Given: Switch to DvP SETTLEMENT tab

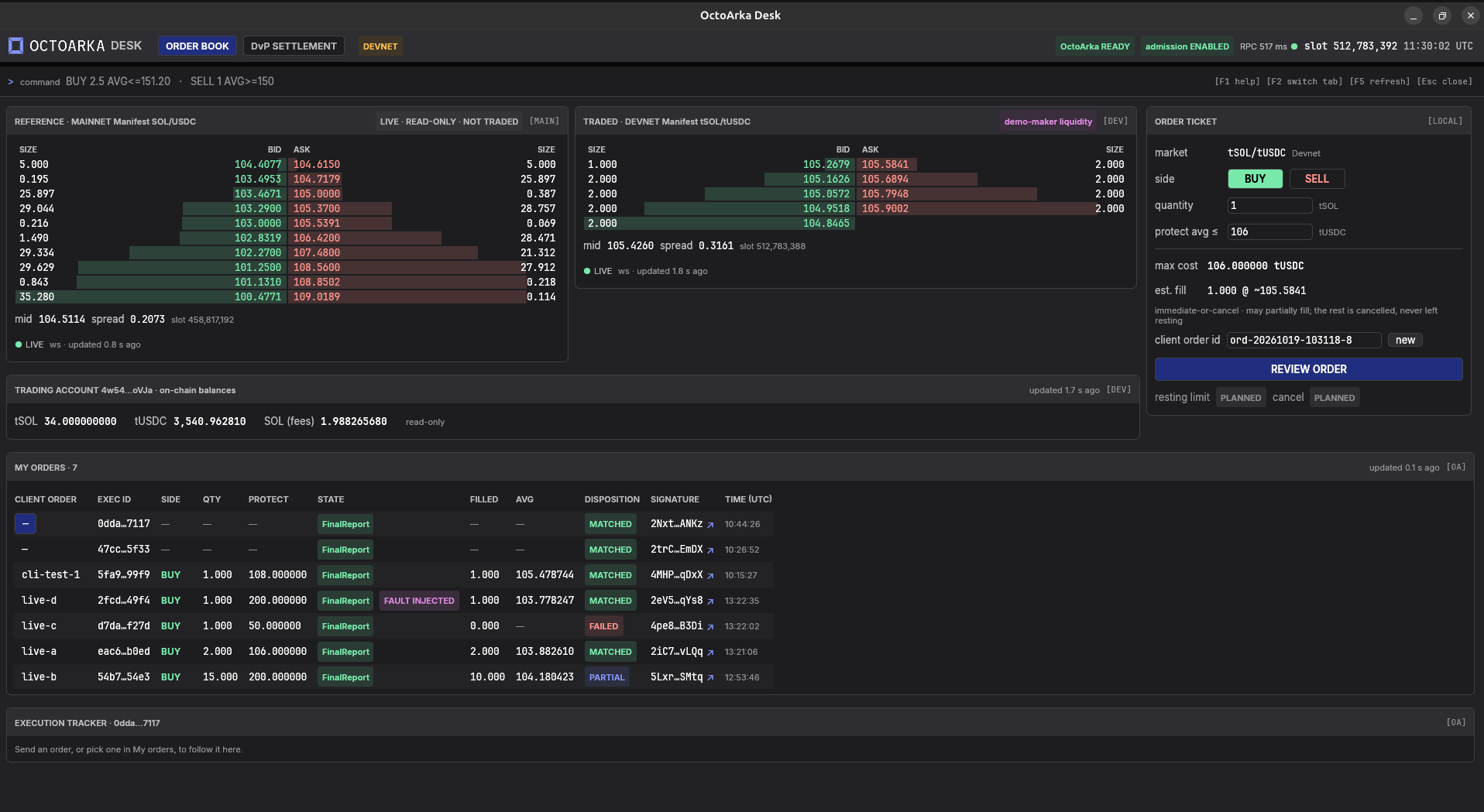Looking at the screenshot, I should click(294, 46).
